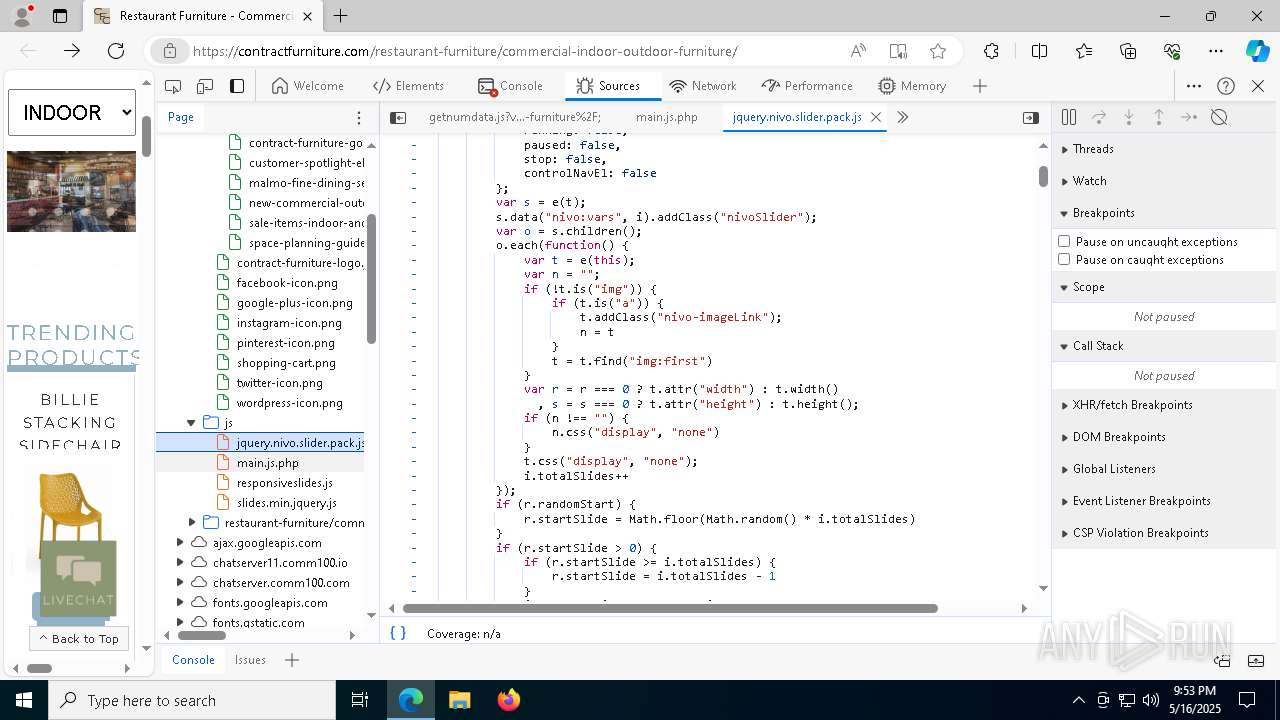The height and width of the screenshot is (720, 1280).
Task: Open DevTools help icon
Action: click(1226, 86)
